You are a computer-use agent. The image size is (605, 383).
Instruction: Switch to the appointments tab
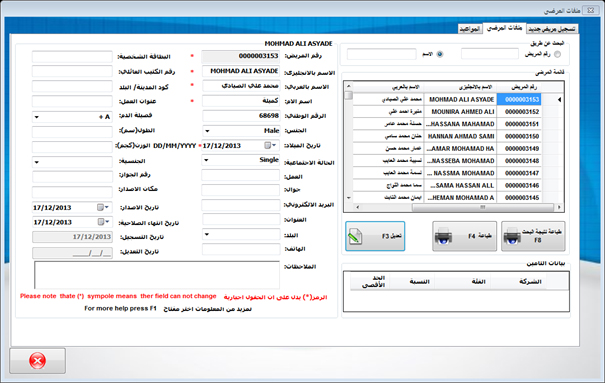coord(470,29)
